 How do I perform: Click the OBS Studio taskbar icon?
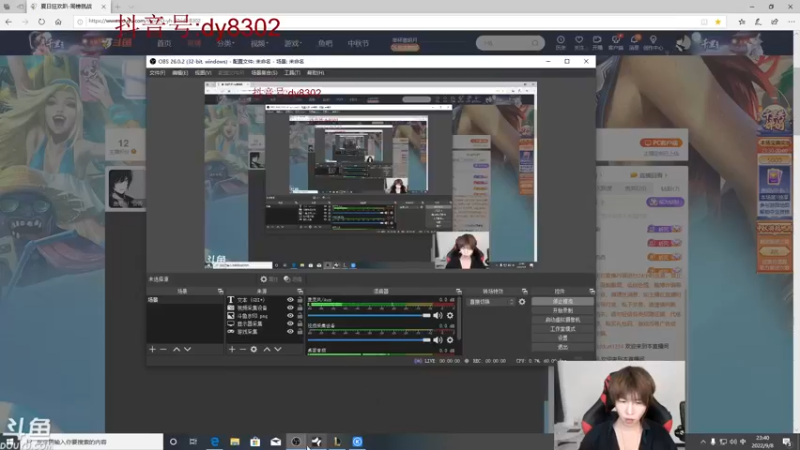pyautogui.click(x=296, y=442)
